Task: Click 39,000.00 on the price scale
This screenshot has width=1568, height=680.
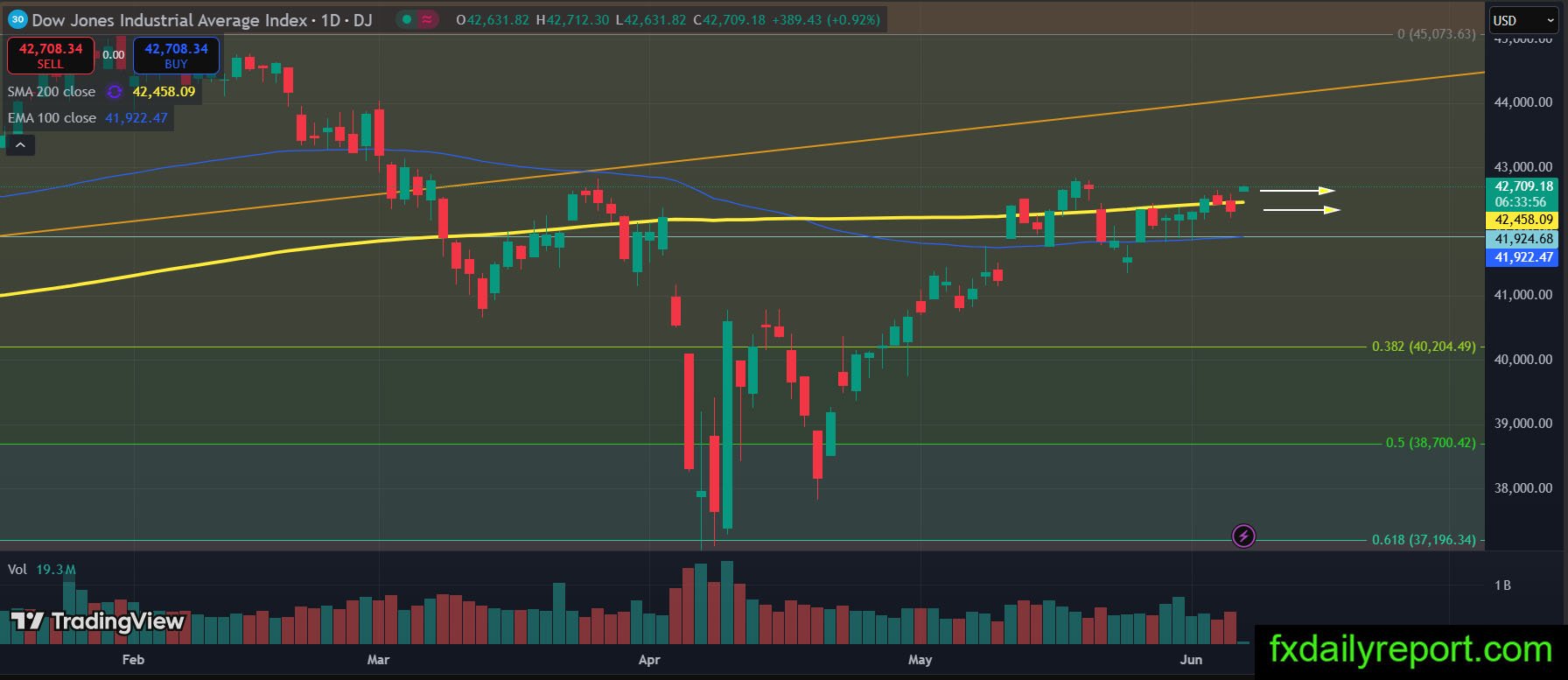Action: point(1523,424)
